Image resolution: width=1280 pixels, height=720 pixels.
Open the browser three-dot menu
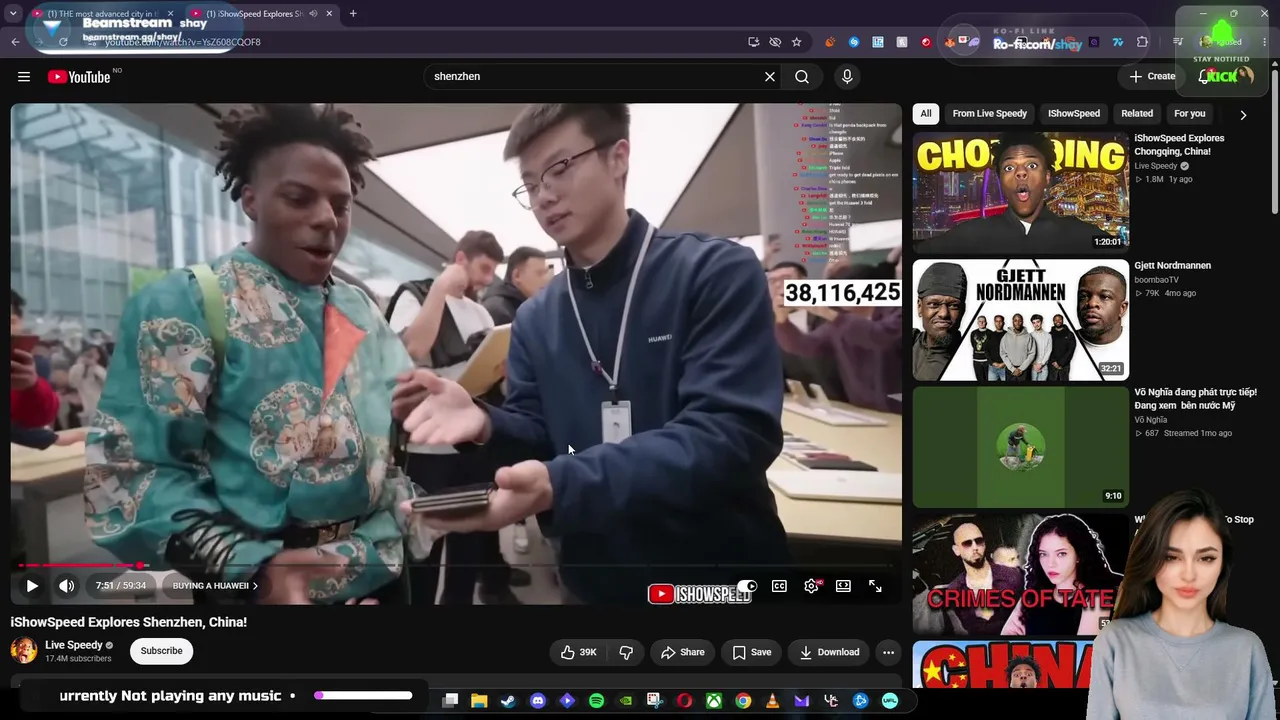1265,42
